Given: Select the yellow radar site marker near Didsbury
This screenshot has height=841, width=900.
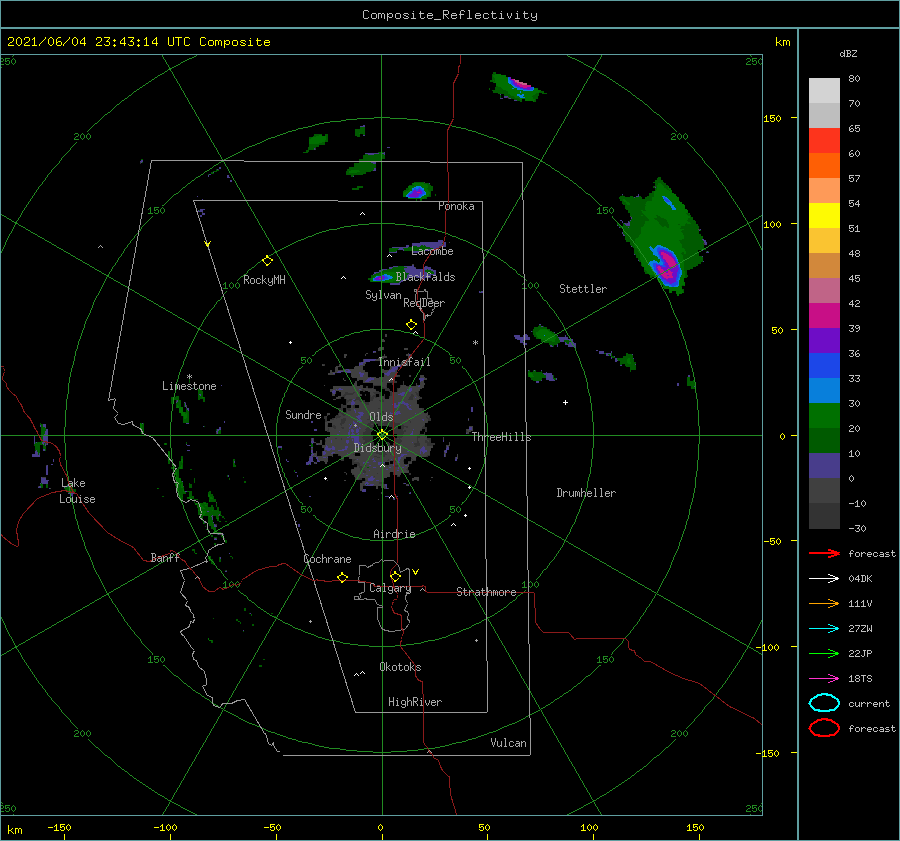Looking at the screenshot, I should [x=382, y=435].
